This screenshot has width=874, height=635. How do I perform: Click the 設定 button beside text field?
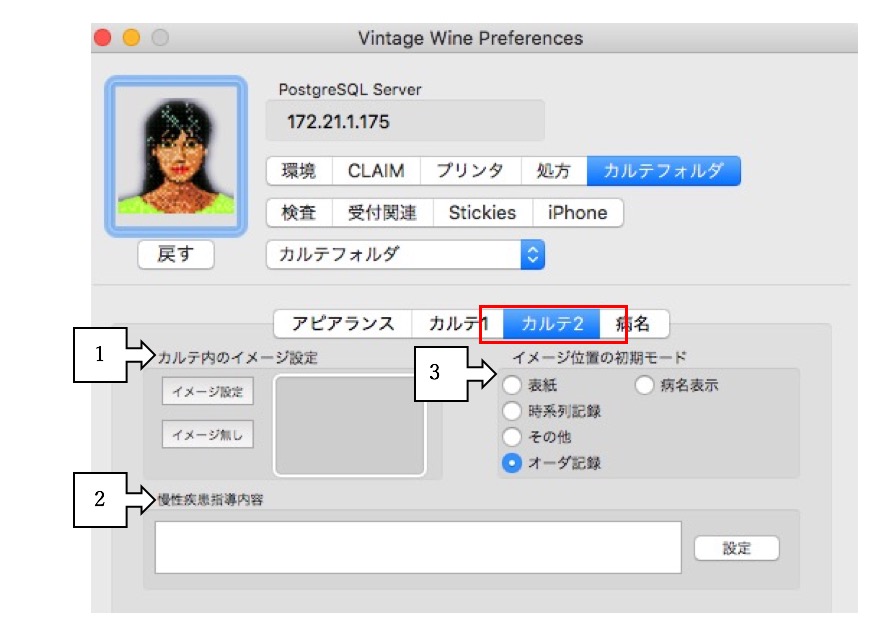tap(736, 548)
